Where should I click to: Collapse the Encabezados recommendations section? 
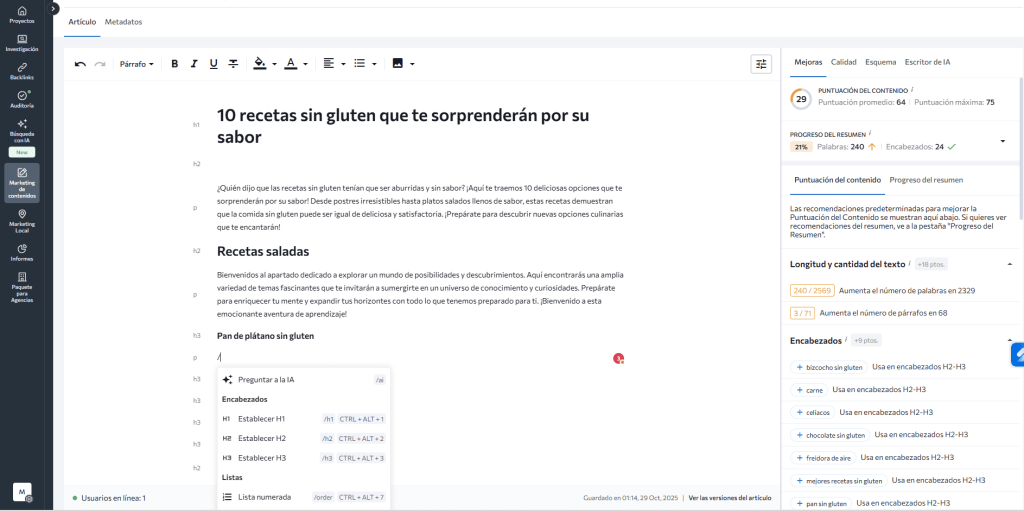pyautogui.click(x=1010, y=340)
